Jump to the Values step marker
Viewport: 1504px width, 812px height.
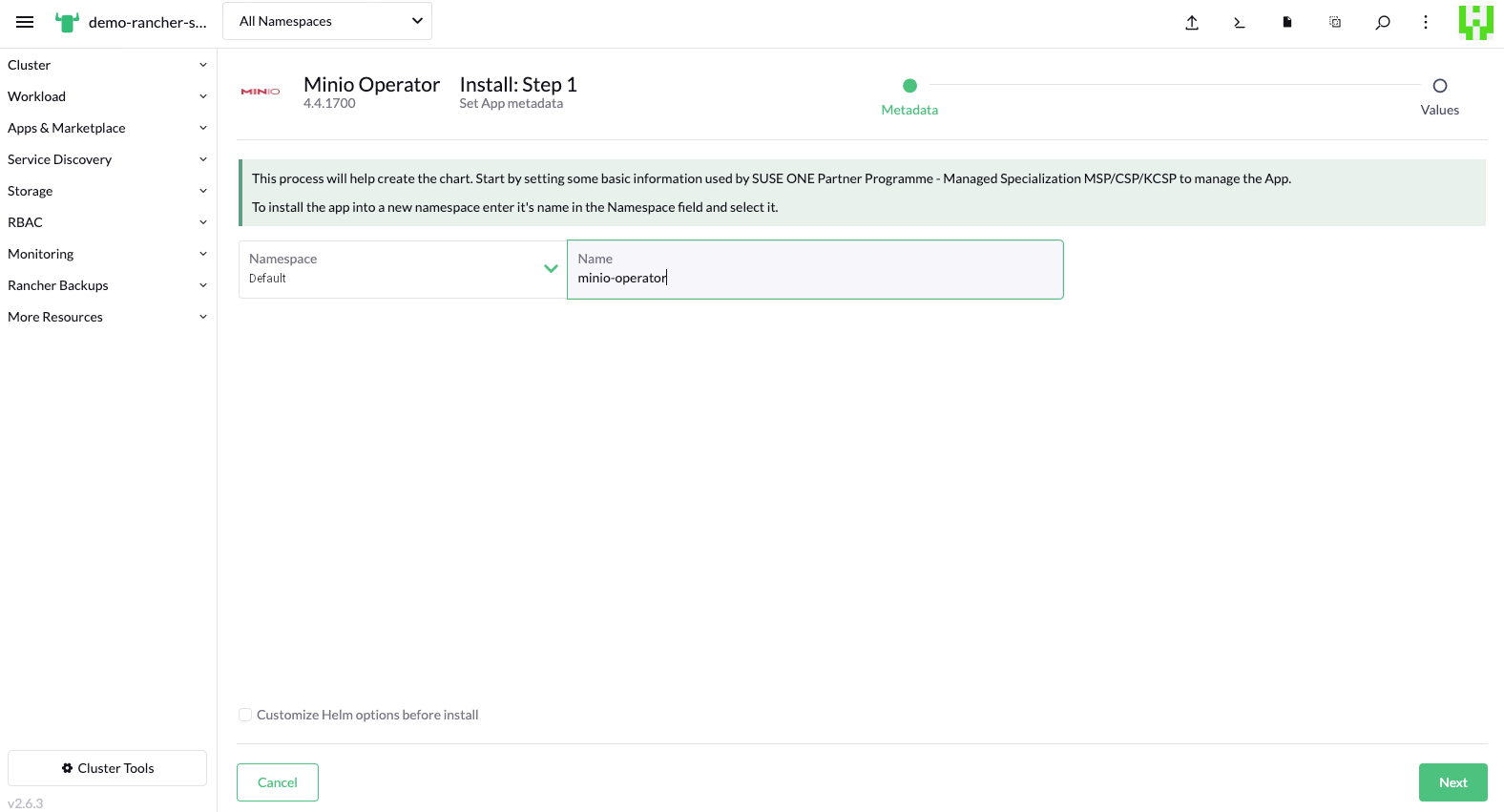1440,86
